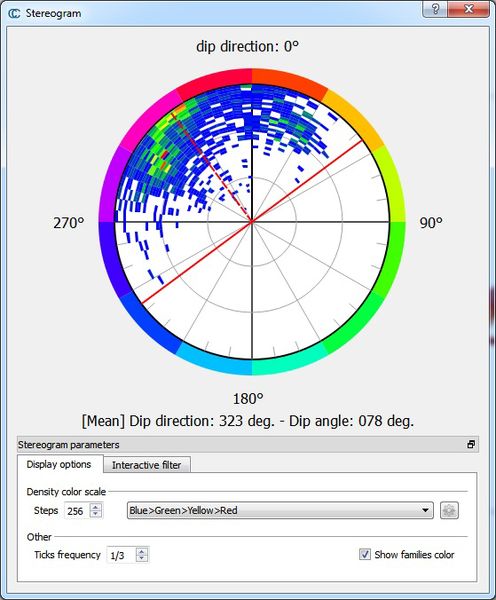Open the Blue>Green>Yellow>Red color scale dropdown
The image size is (496, 600).
point(280,510)
